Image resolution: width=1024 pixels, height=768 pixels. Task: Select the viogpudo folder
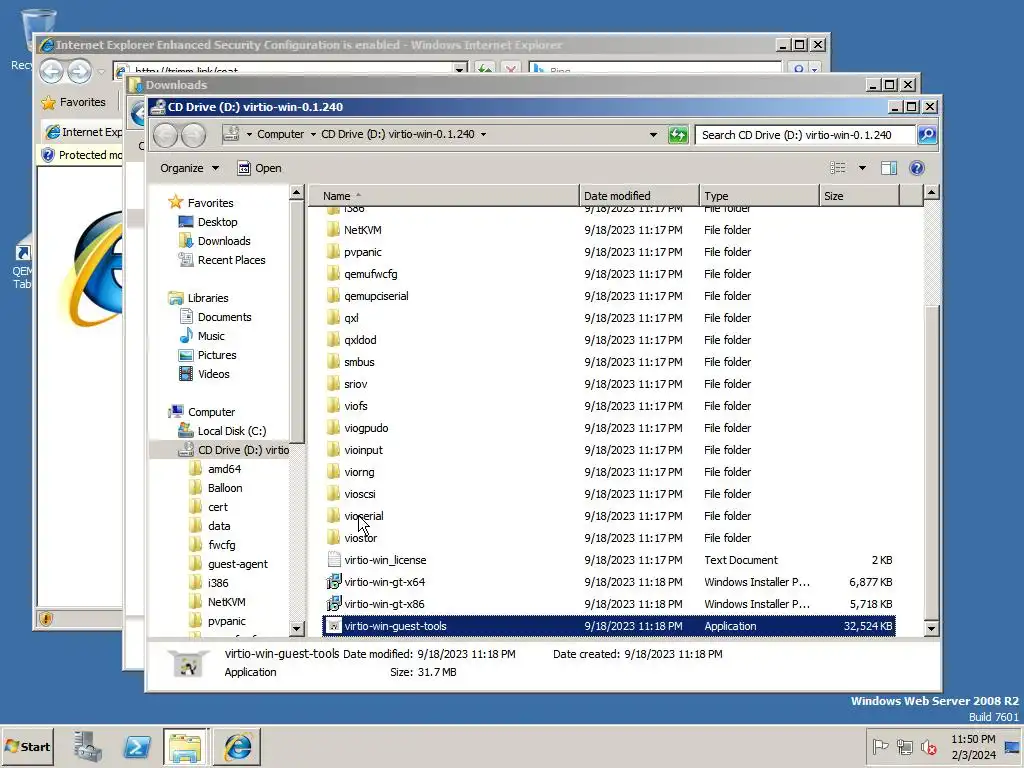[x=366, y=428]
